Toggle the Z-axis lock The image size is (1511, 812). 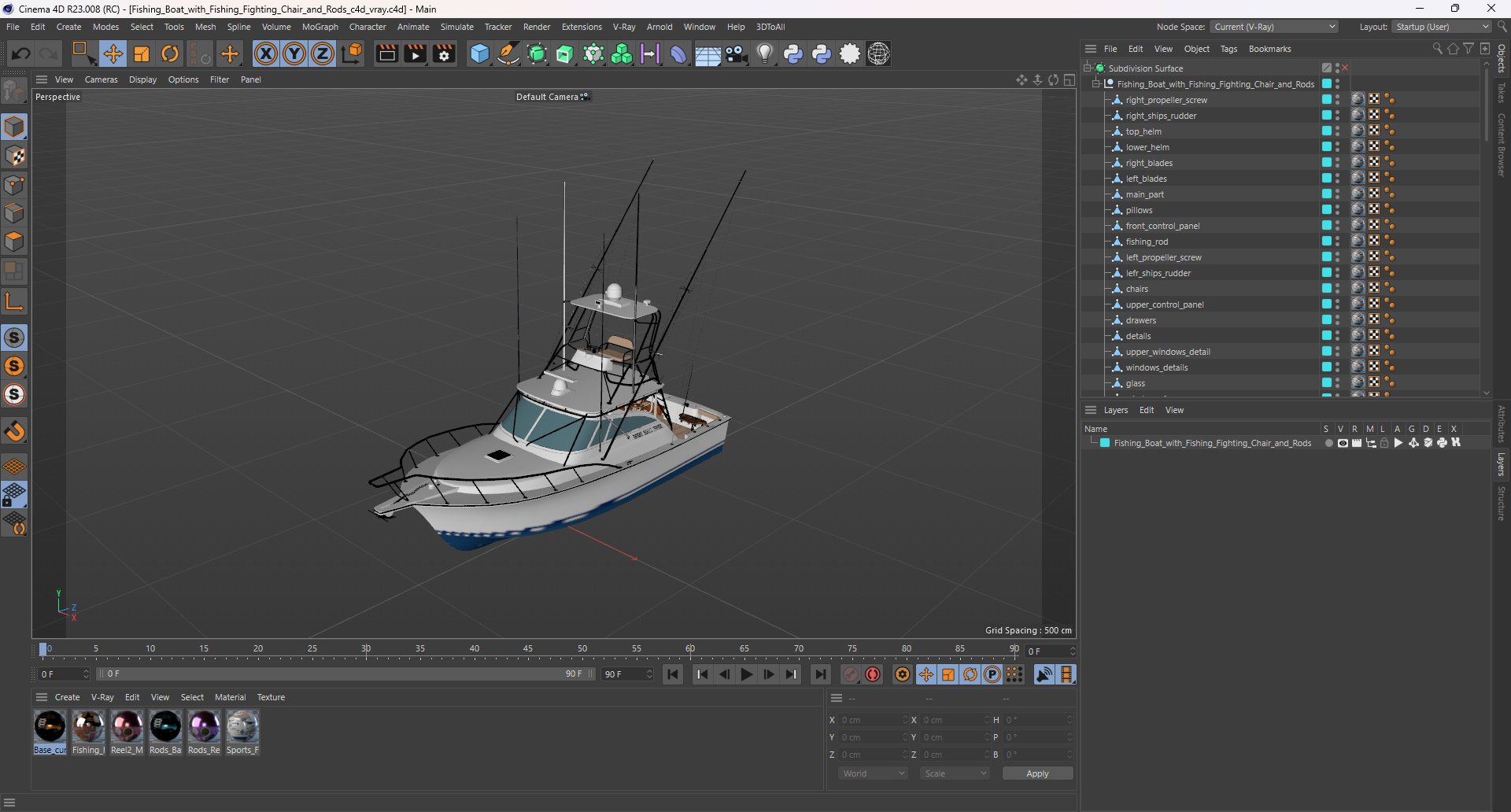(x=323, y=54)
